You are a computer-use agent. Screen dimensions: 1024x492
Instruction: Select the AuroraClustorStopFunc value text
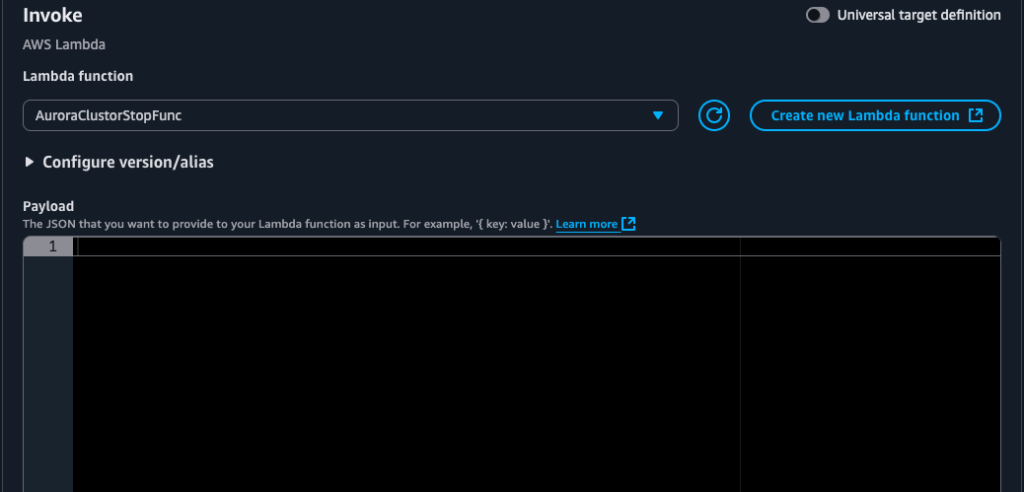[x=108, y=116]
